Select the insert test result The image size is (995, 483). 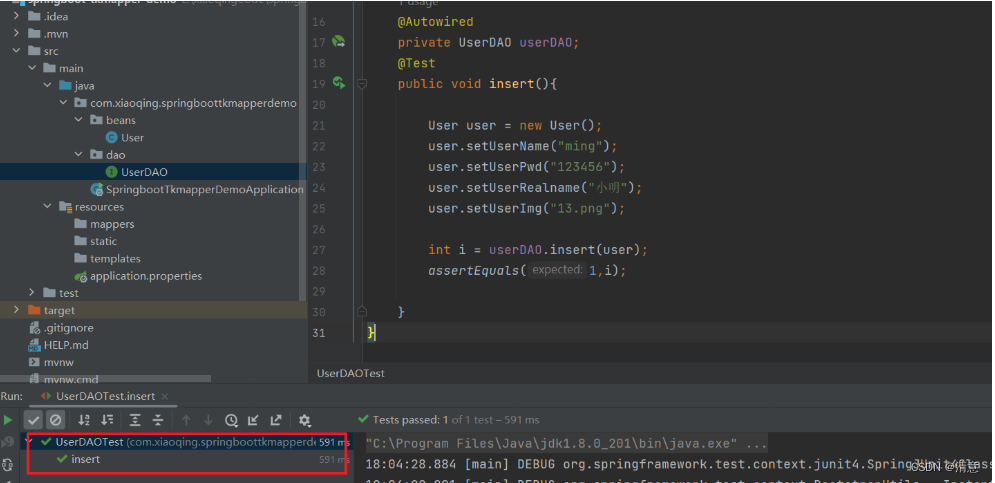(85, 459)
